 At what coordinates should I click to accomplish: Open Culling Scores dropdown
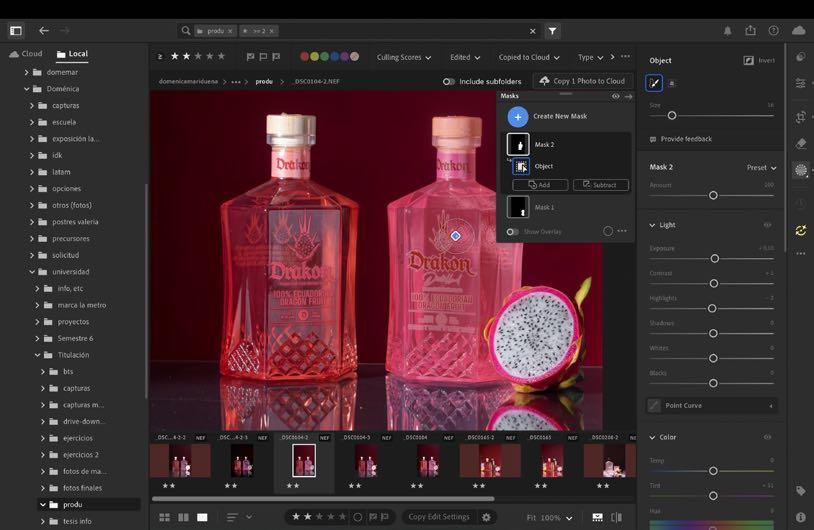[404, 57]
